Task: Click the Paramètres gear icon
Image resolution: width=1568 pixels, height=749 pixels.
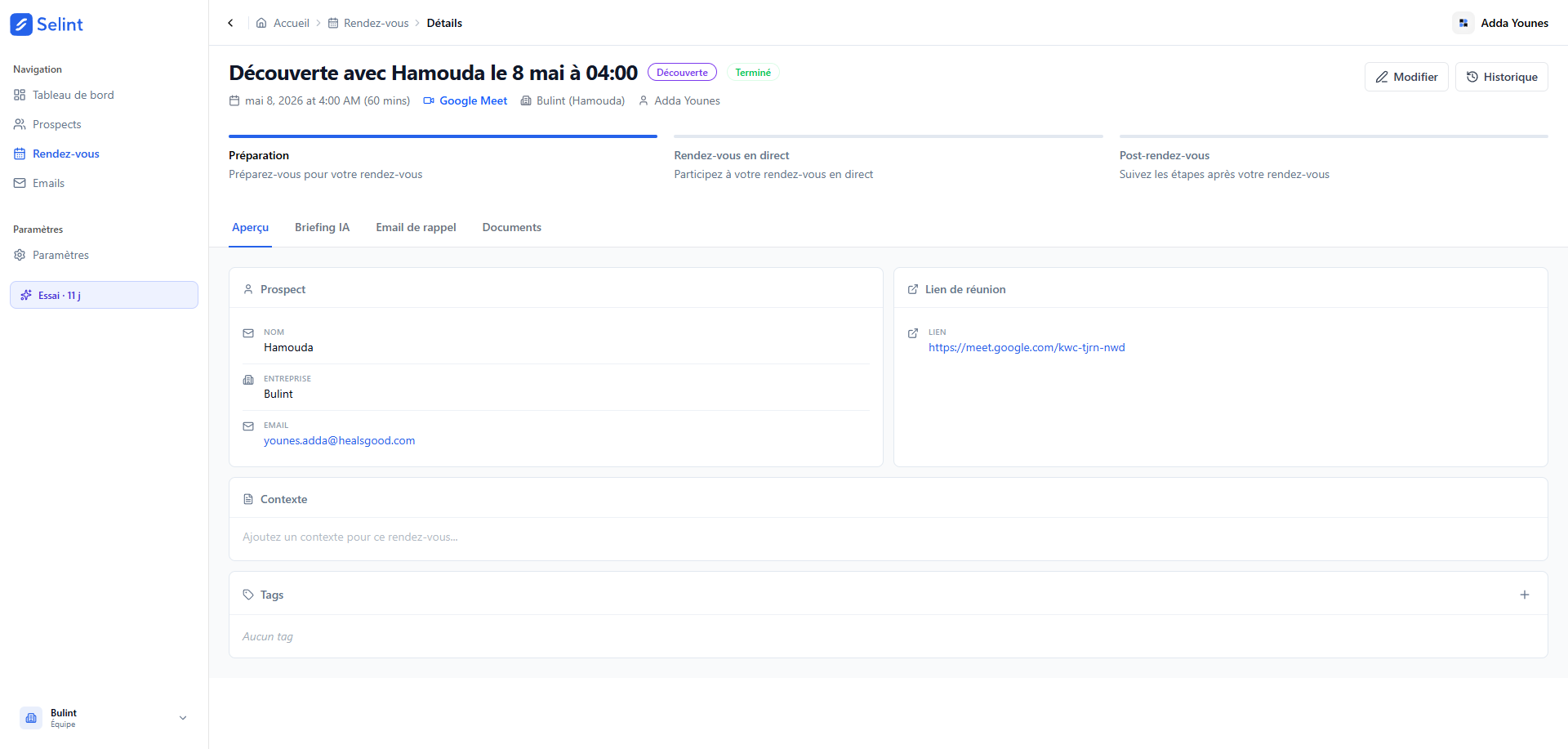Action: tap(20, 255)
